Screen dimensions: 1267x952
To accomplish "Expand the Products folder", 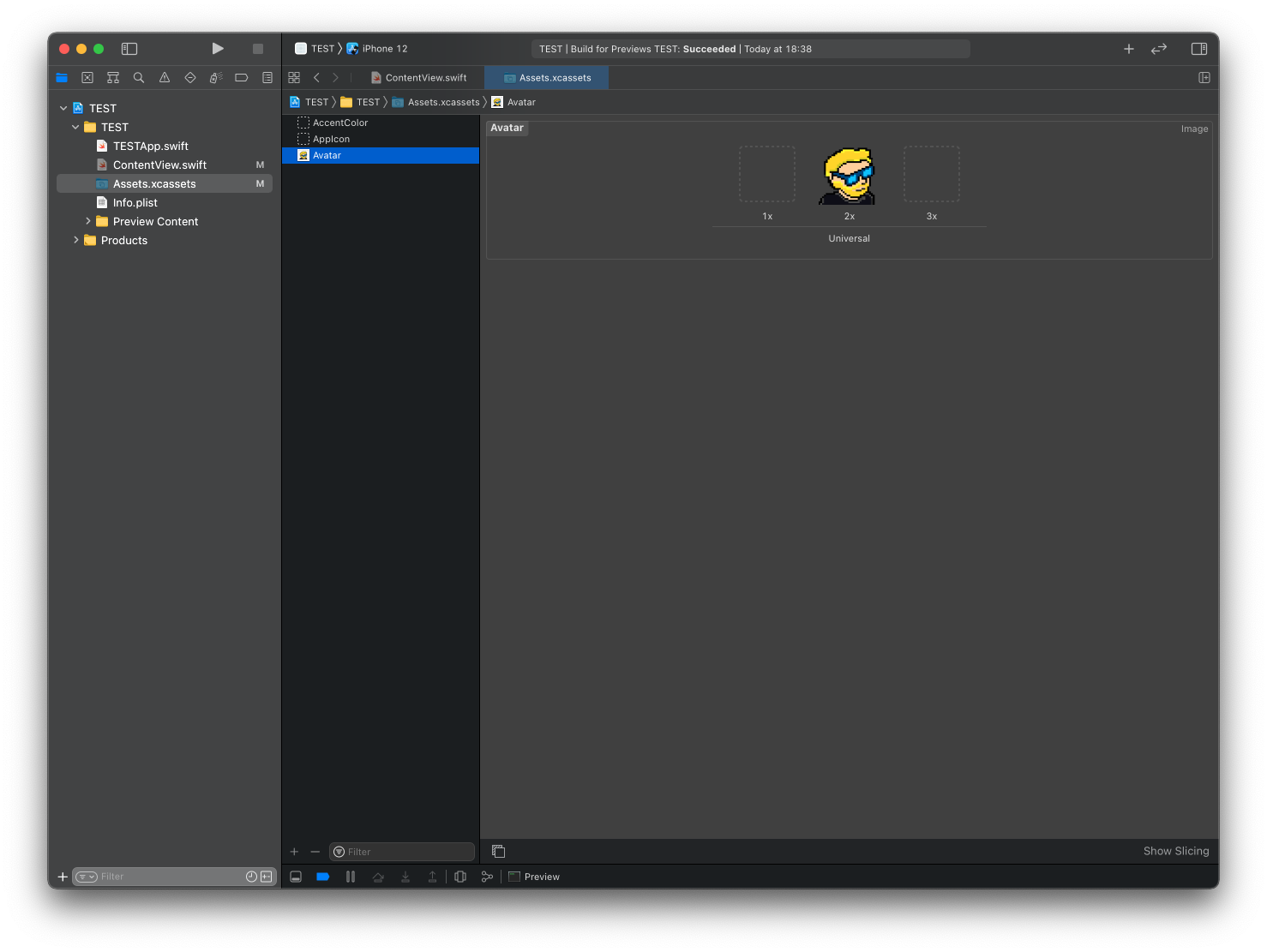I will tap(76, 240).
